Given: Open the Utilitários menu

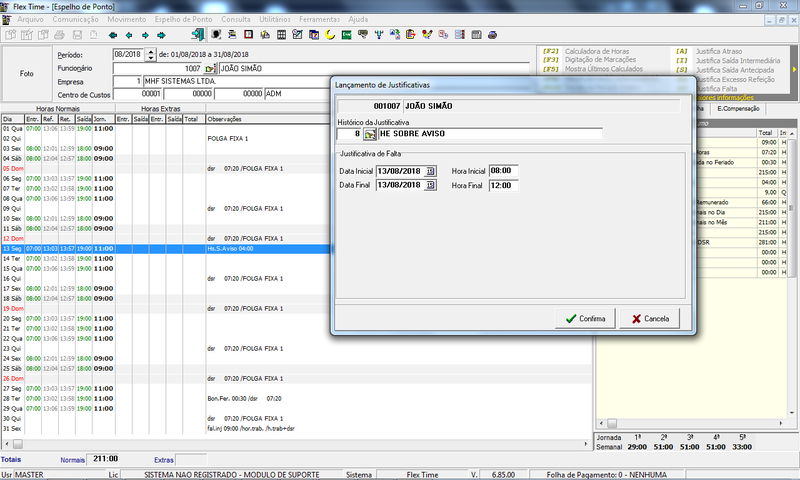Looking at the screenshot, I should pyautogui.click(x=274, y=19).
